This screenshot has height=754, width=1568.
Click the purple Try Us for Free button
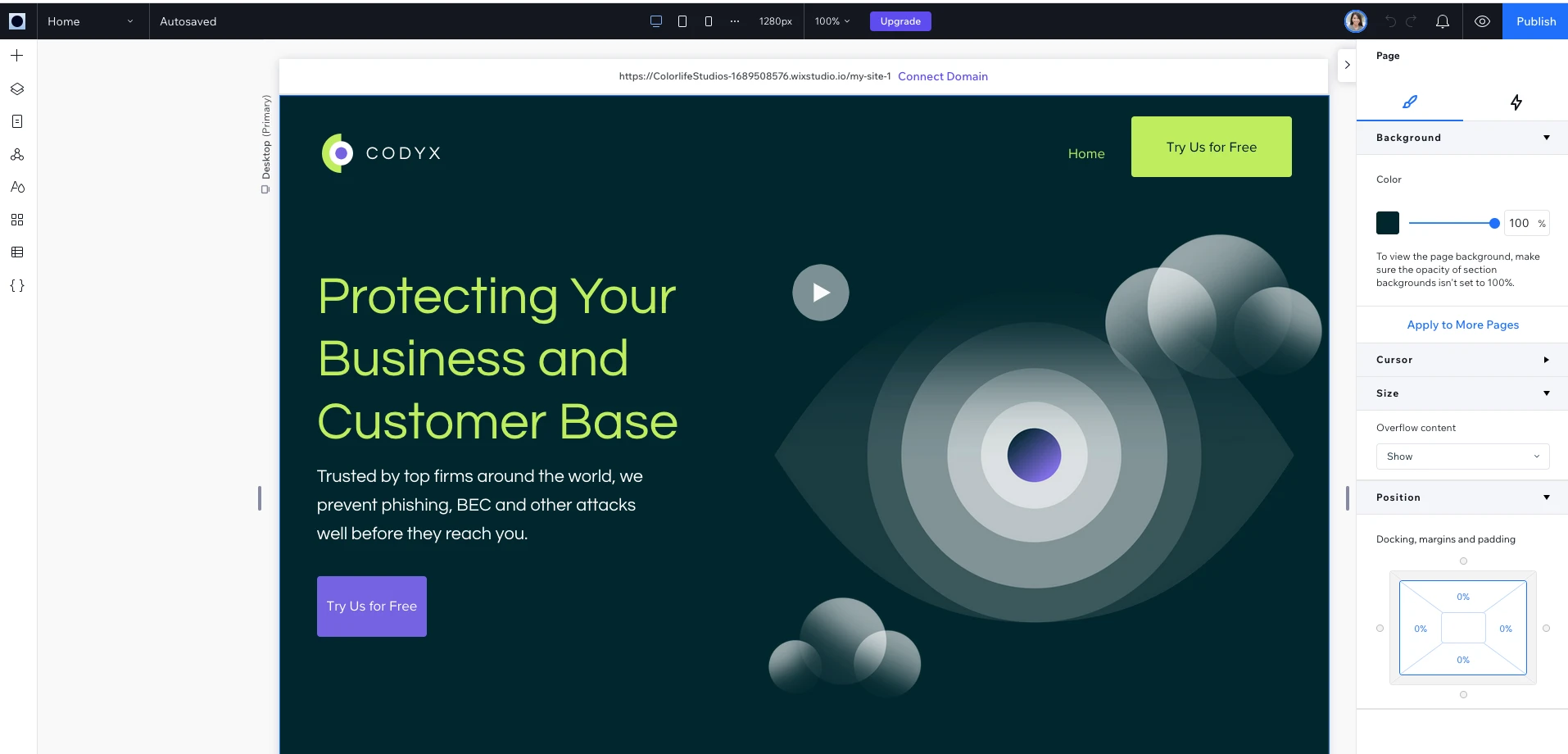(x=372, y=606)
